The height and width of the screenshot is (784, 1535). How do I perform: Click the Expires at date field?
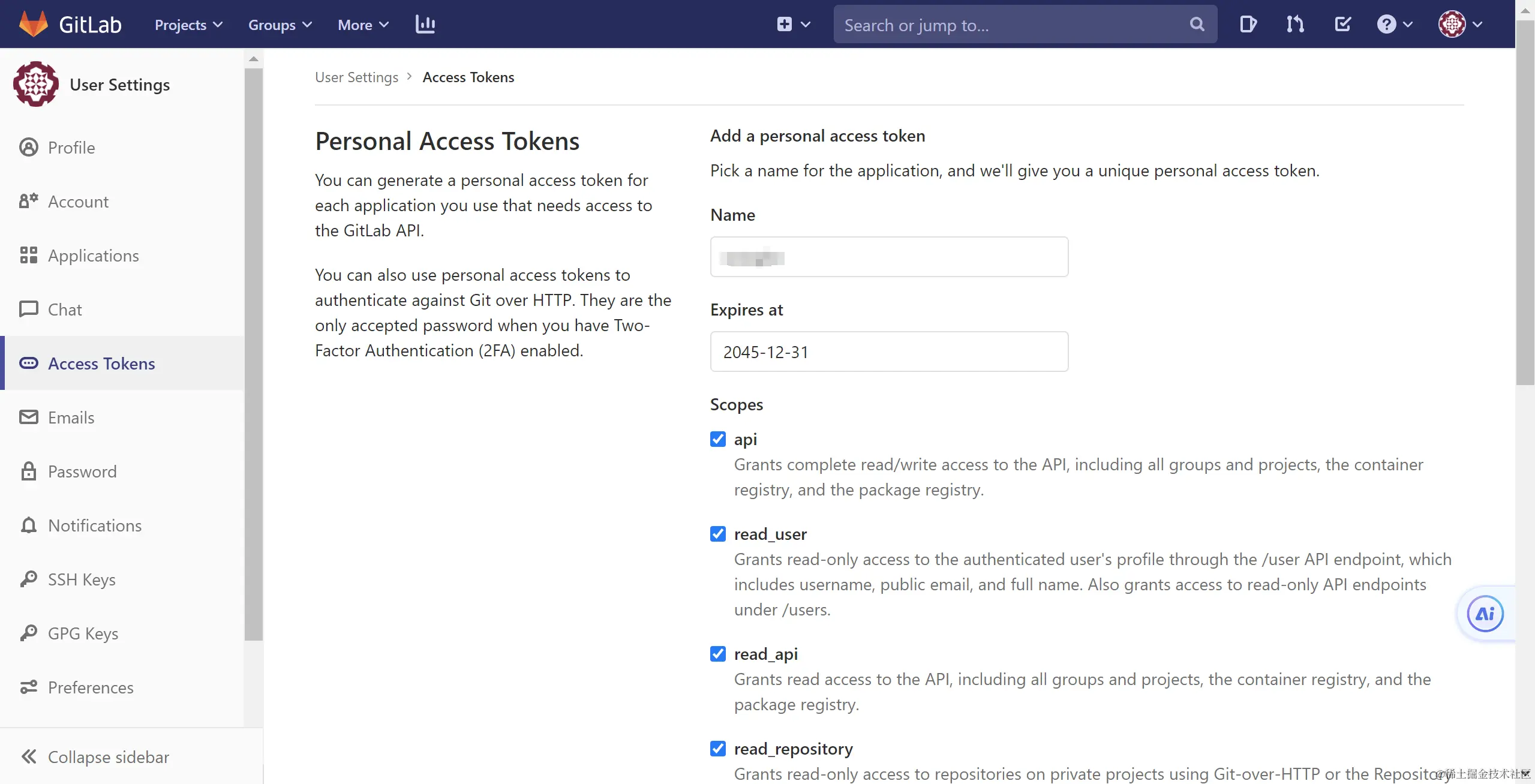889,352
